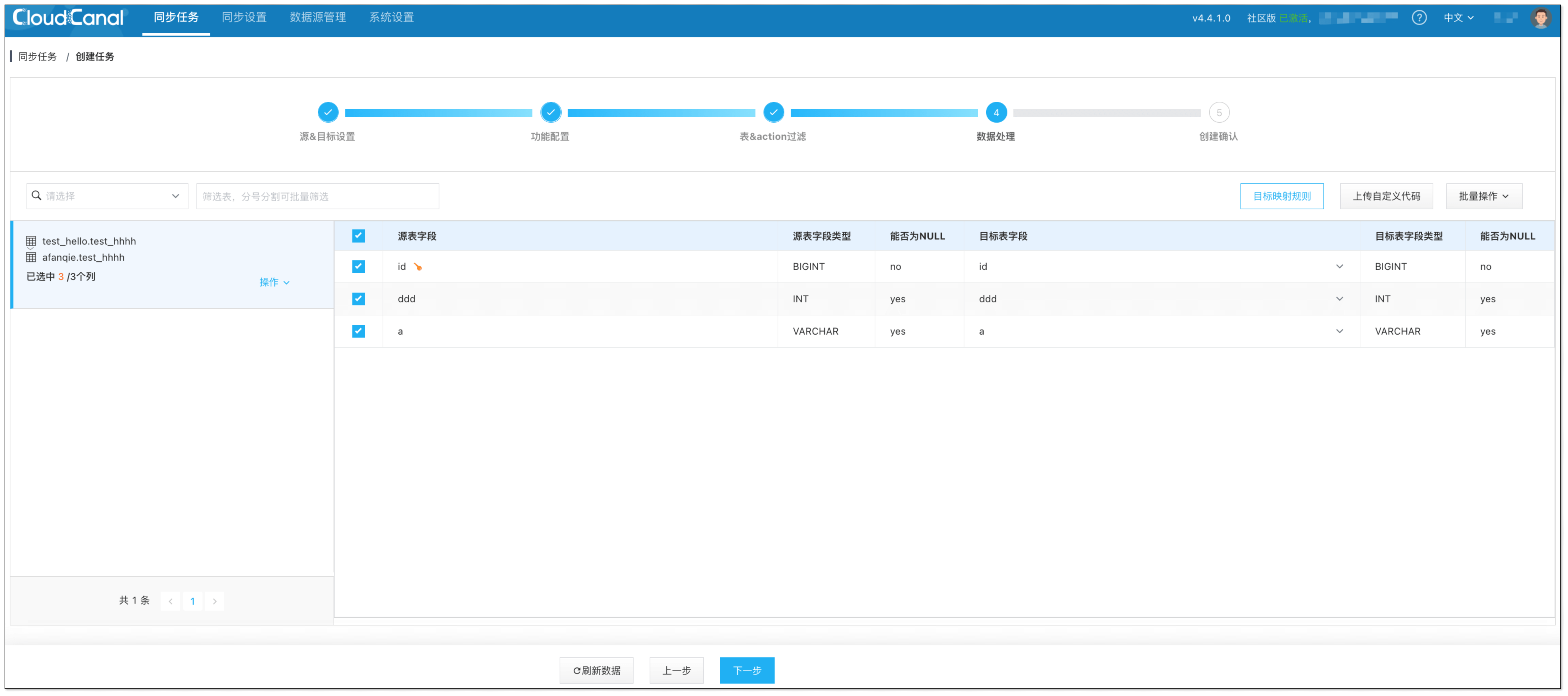
Task: Click the table filter input field
Action: 317,196
